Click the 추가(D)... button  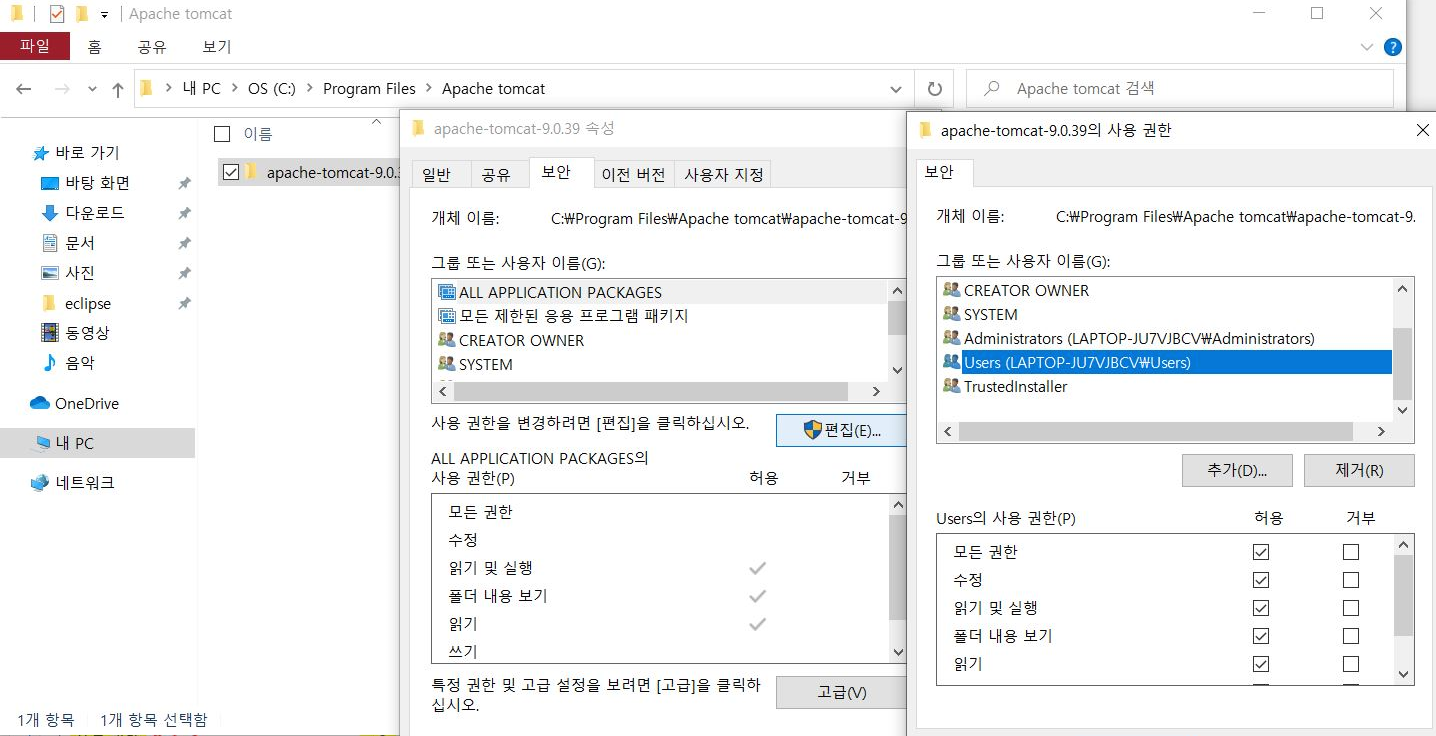click(x=1237, y=470)
